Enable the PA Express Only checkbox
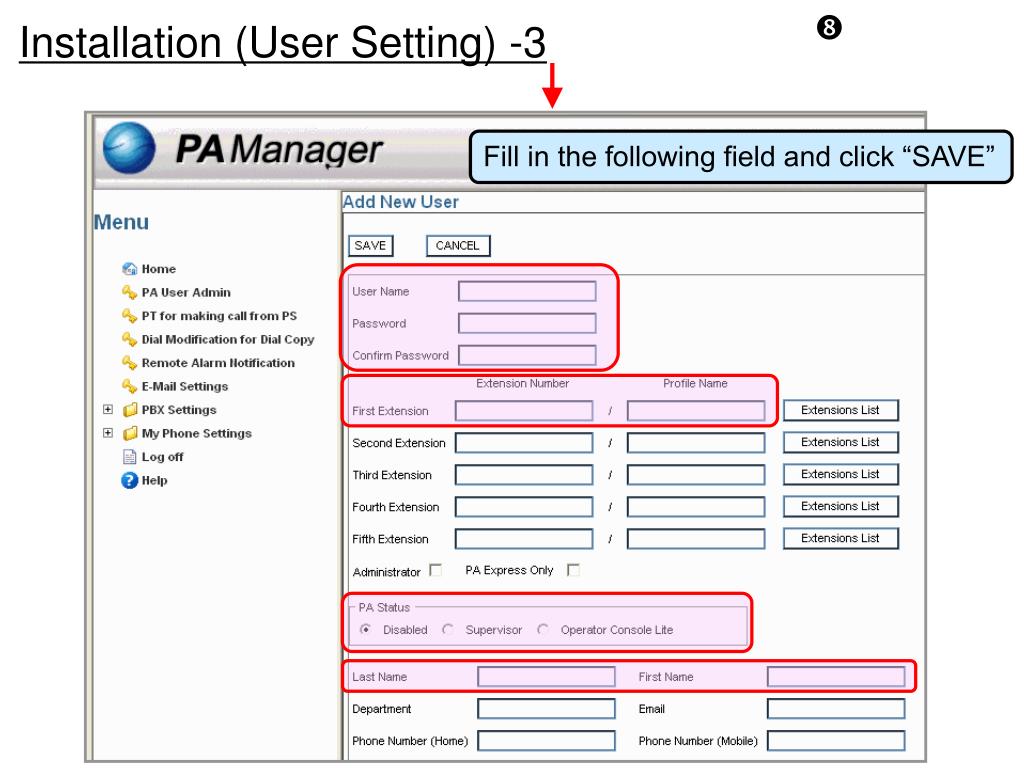The width and height of the screenshot is (1024, 768). 573,570
